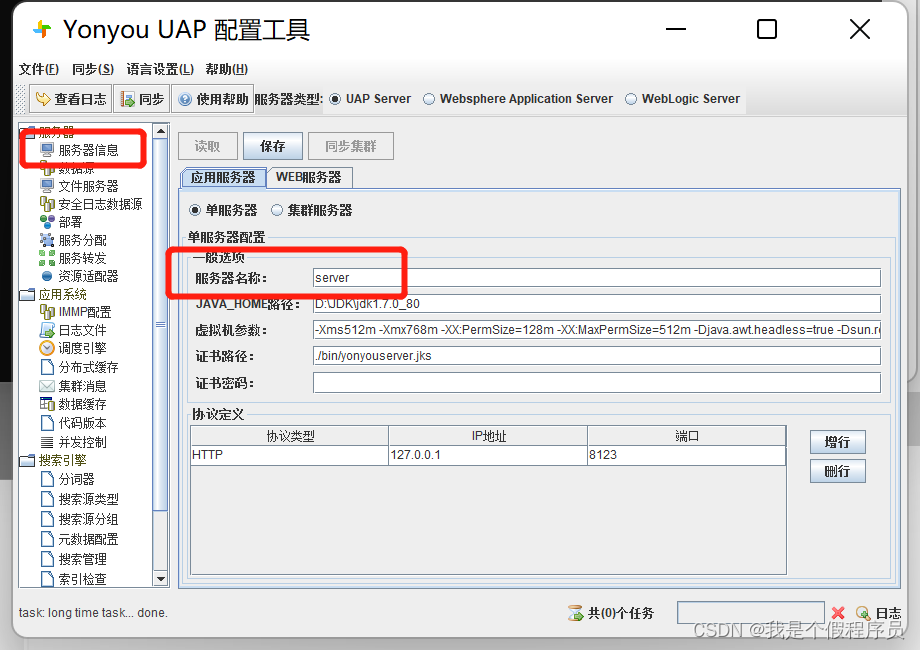The image size is (920, 650).
Task: Click the 代码版本 page icon
Action: click(x=47, y=423)
